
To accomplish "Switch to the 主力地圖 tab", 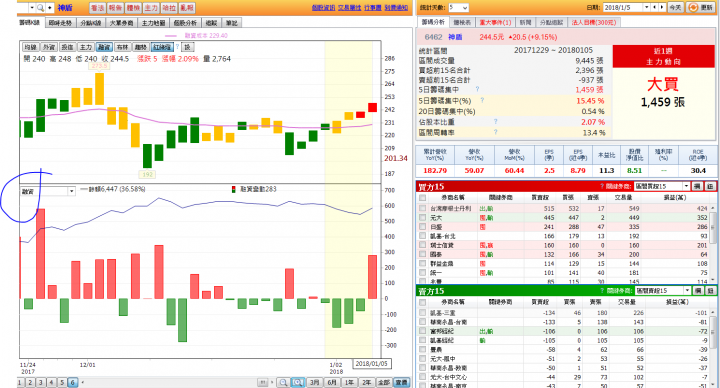I will [153, 23].
